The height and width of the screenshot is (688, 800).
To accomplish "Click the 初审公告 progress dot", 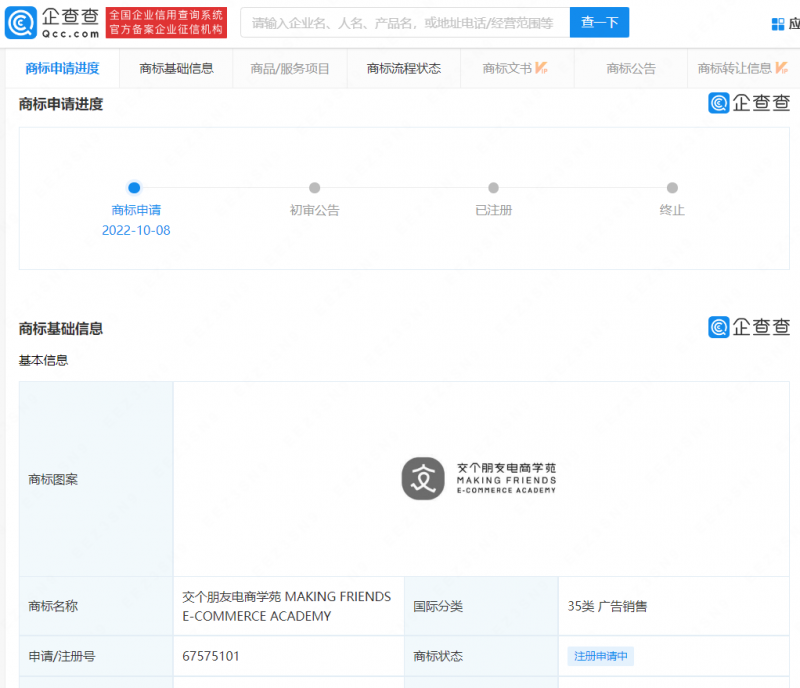I will (x=315, y=188).
